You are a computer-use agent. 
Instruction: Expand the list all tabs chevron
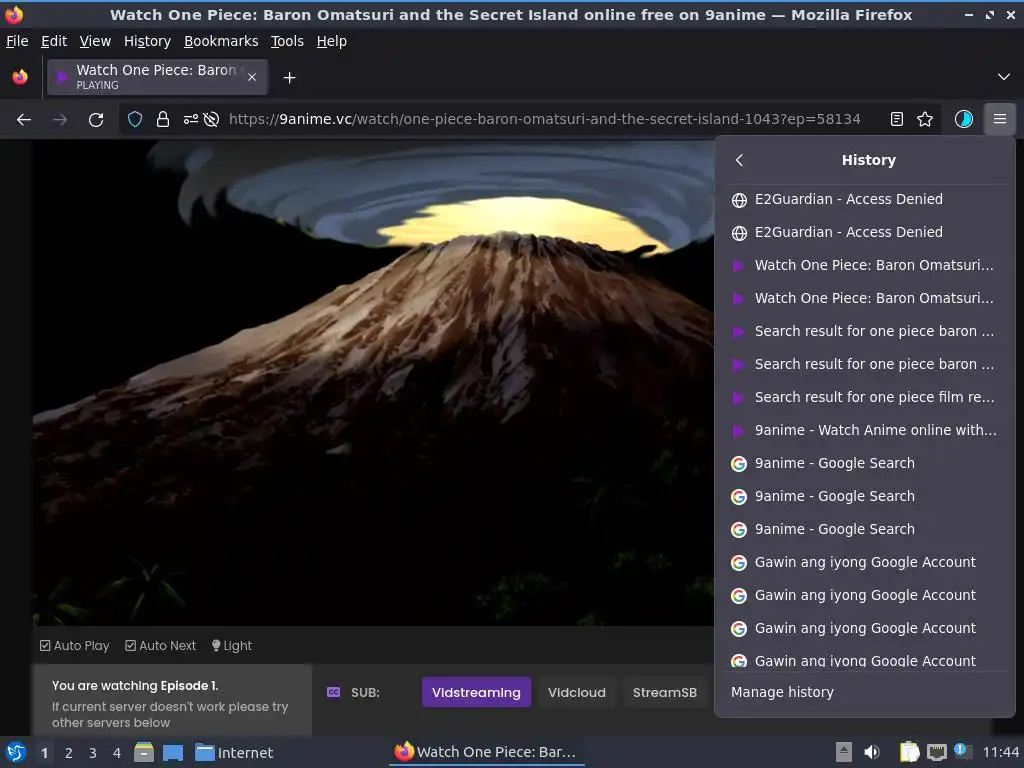(1004, 77)
